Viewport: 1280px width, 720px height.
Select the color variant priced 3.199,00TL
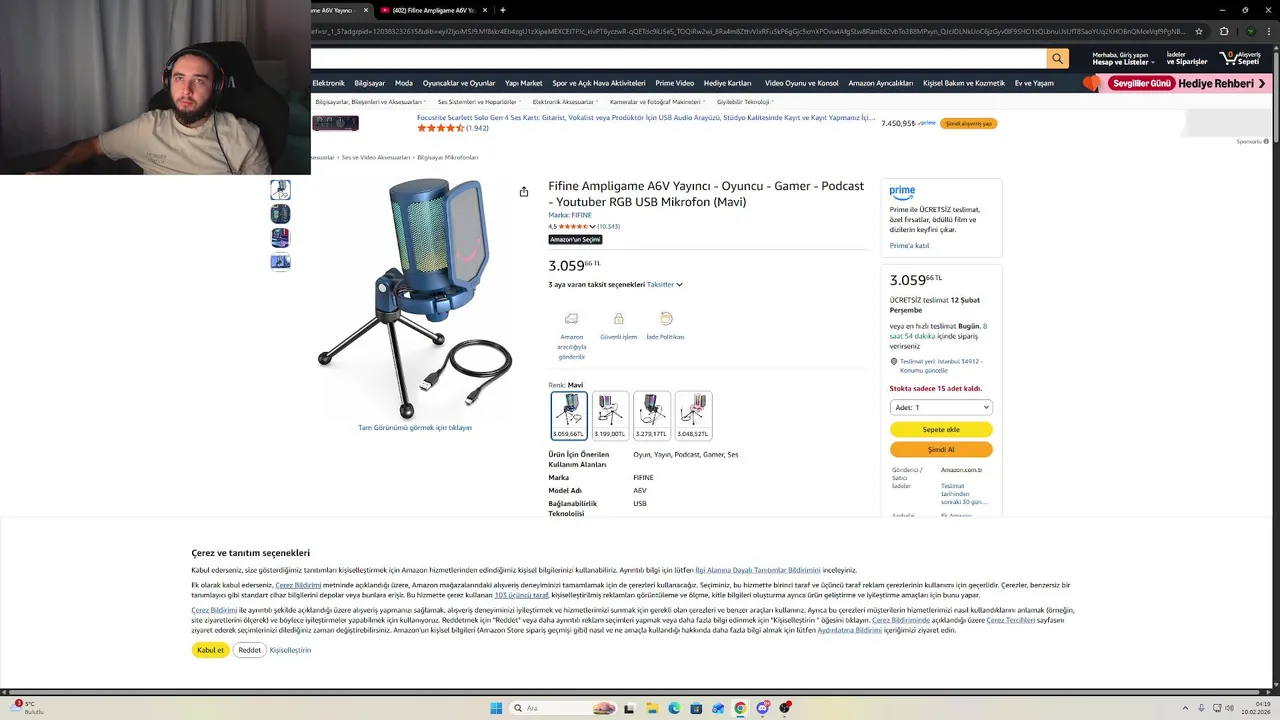(x=610, y=415)
